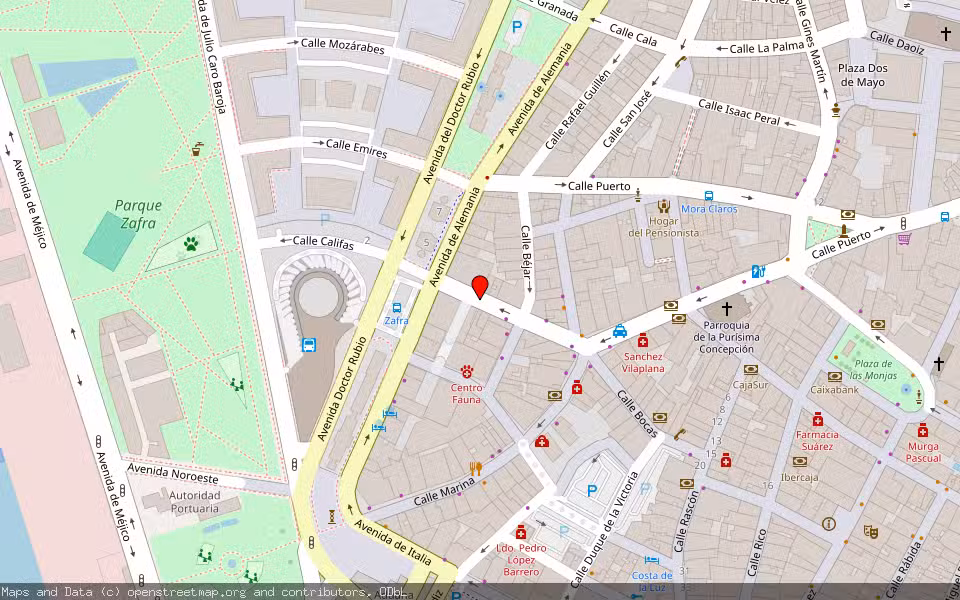
Task: Select the pharmacy icon near Farmacia Suárez
Action: [817, 421]
